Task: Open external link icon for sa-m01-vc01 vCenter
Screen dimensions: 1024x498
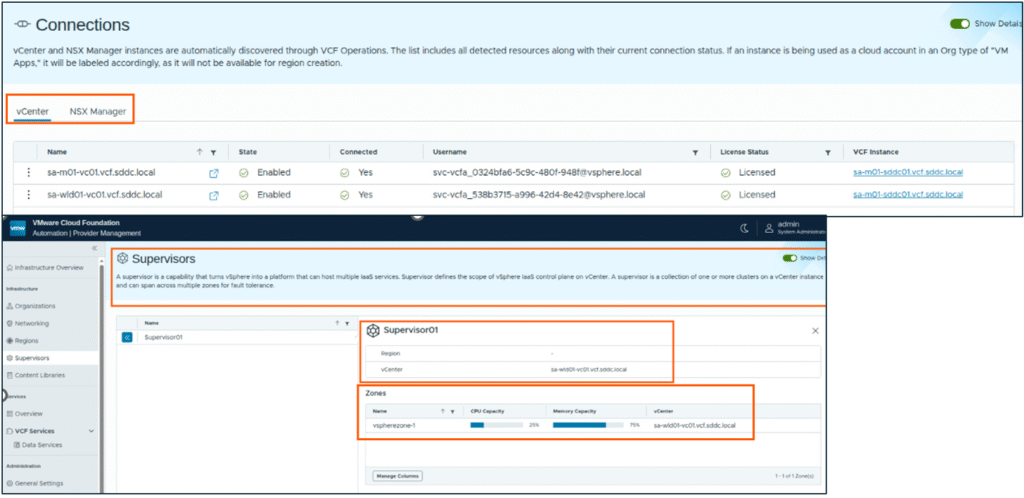Action: [213, 173]
